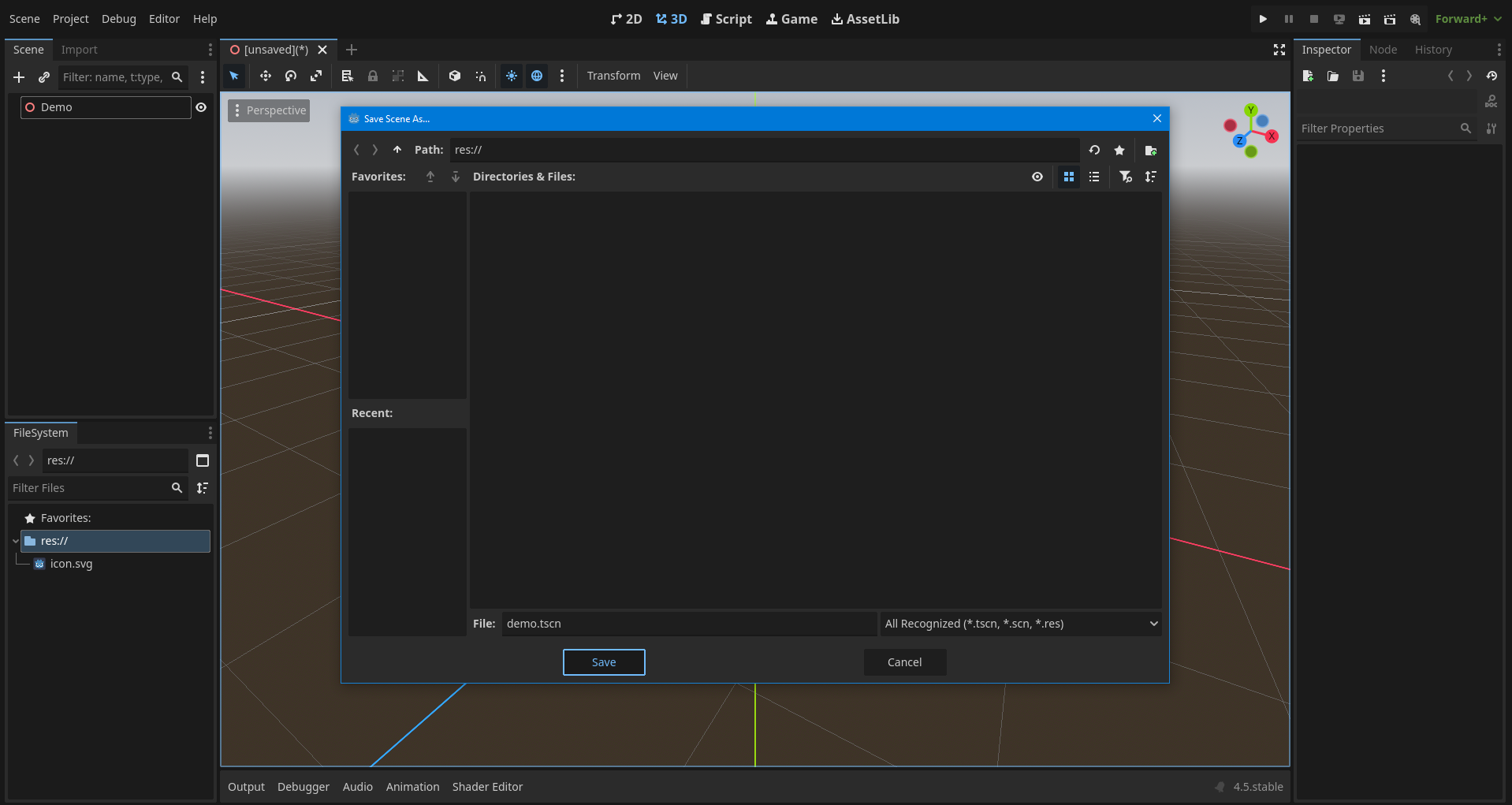Open the Project menu
Image resolution: width=1512 pixels, height=805 pixels.
[70, 19]
